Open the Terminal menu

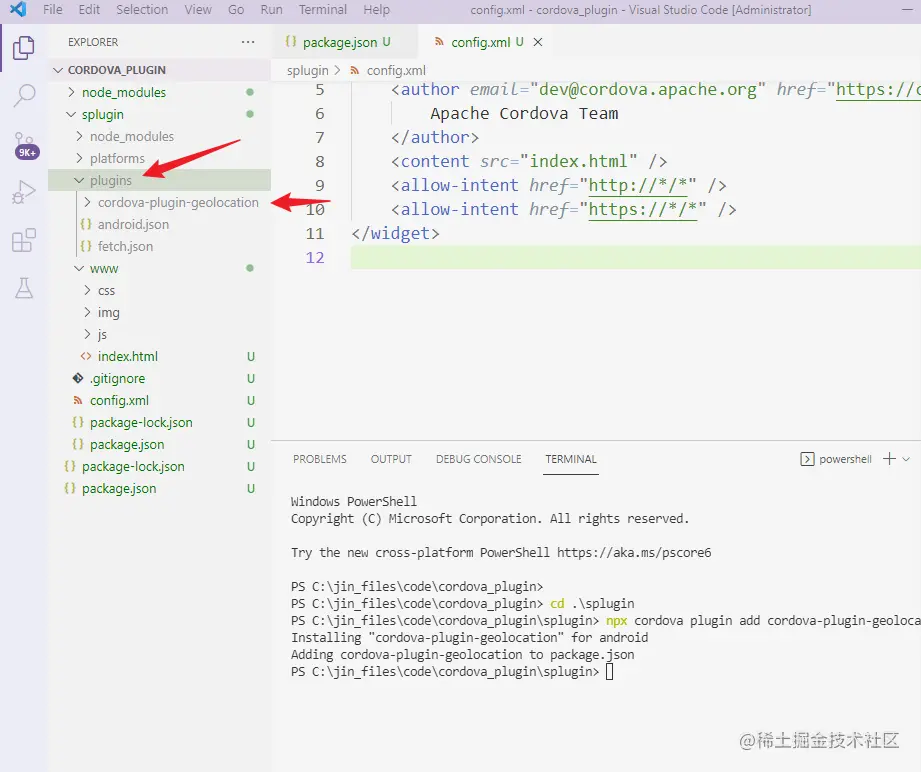[x=323, y=10]
